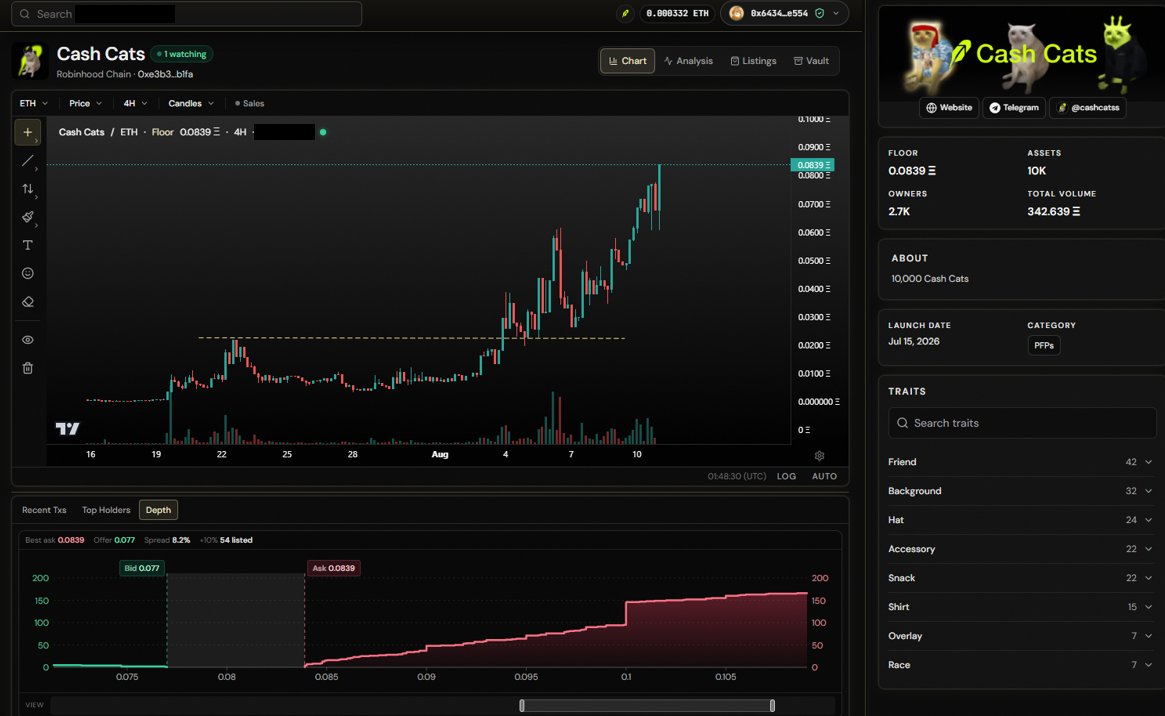The width and height of the screenshot is (1165, 716).
Task: Click the Cash Cats banner image
Action: [x=1022, y=53]
